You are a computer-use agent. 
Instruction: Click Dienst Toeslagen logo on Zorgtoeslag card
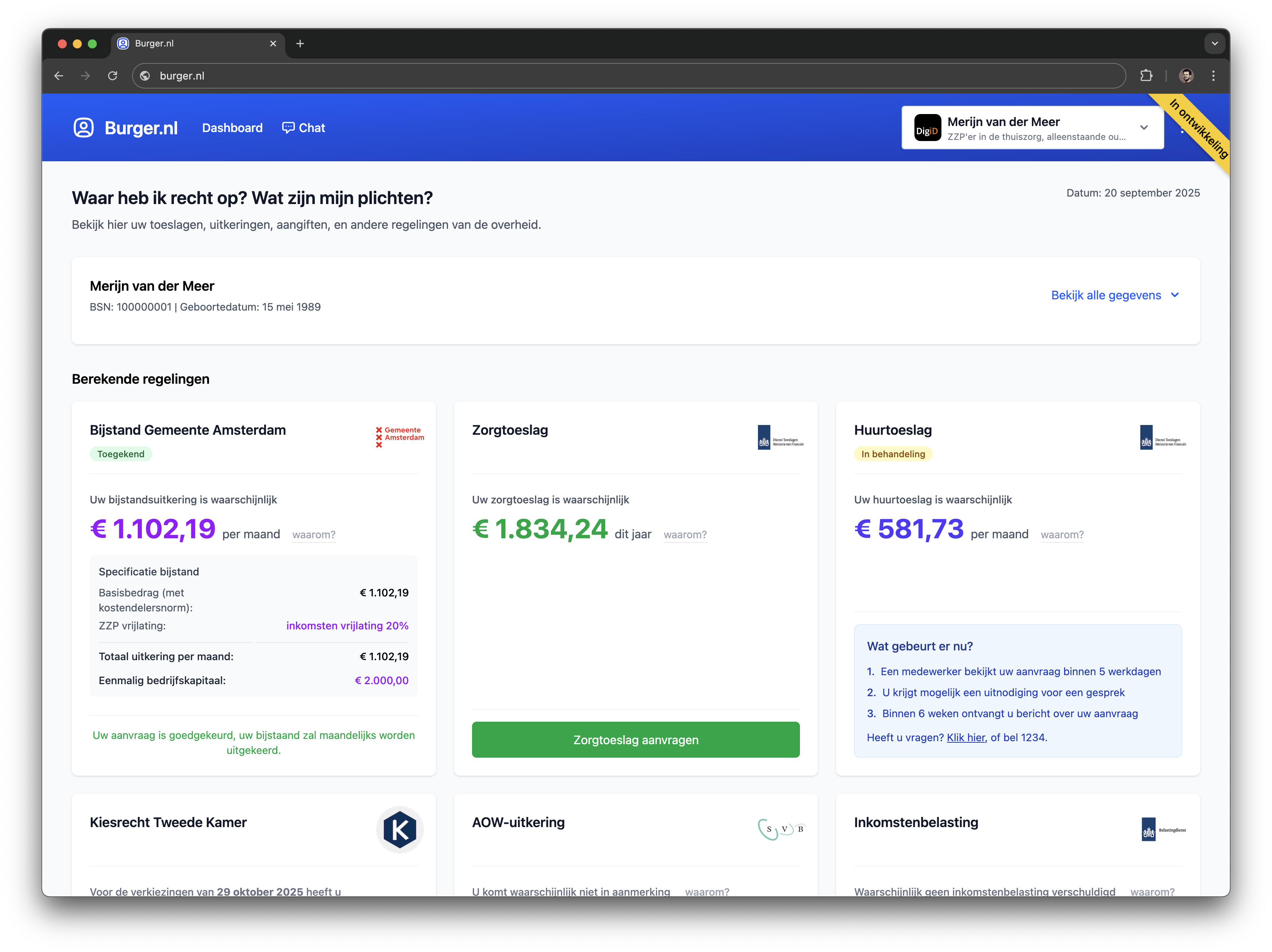(780, 437)
